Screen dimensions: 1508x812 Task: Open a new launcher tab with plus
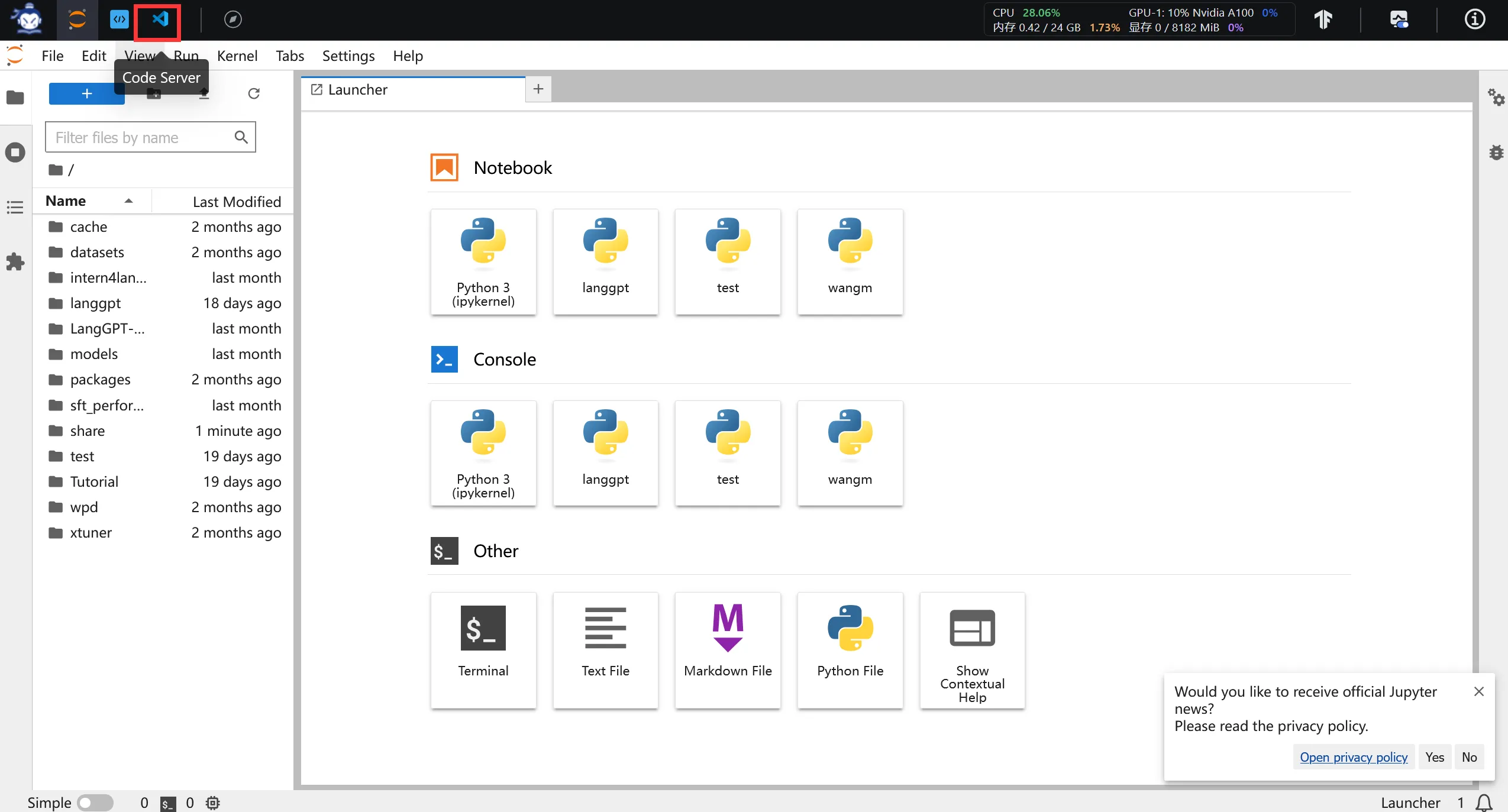538,89
